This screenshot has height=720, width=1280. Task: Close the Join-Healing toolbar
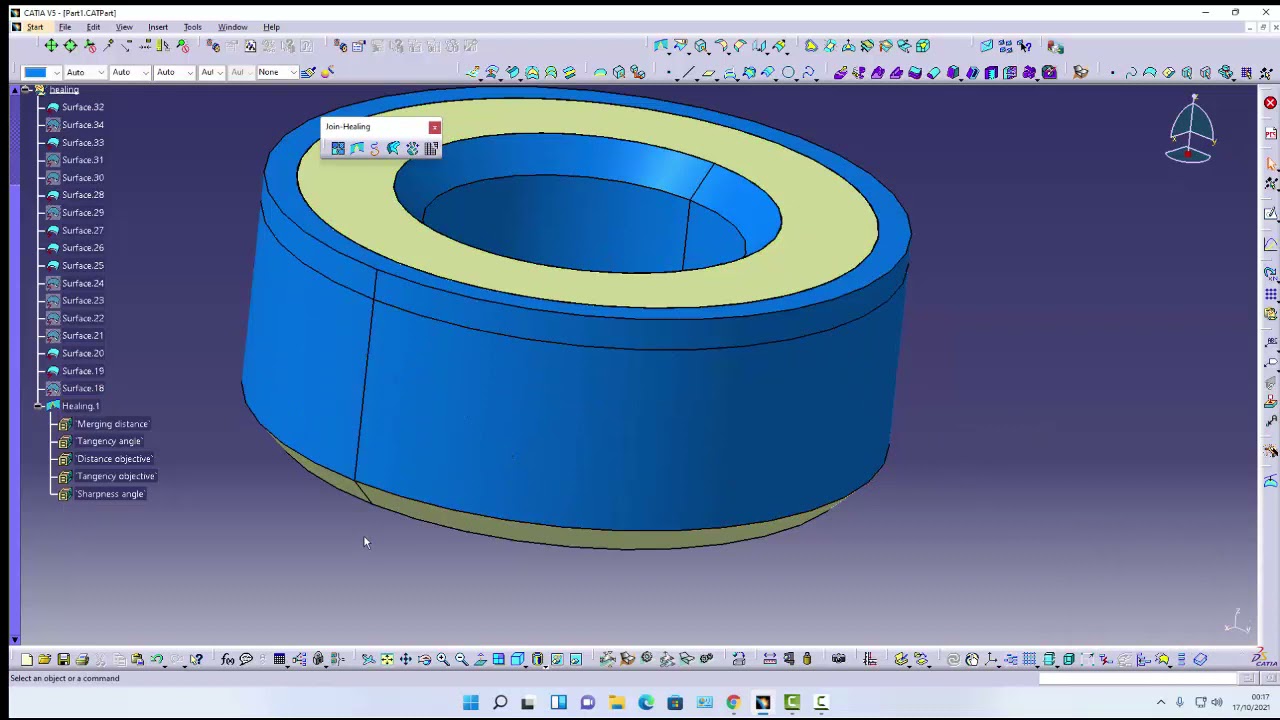click(x=434, y=127)
